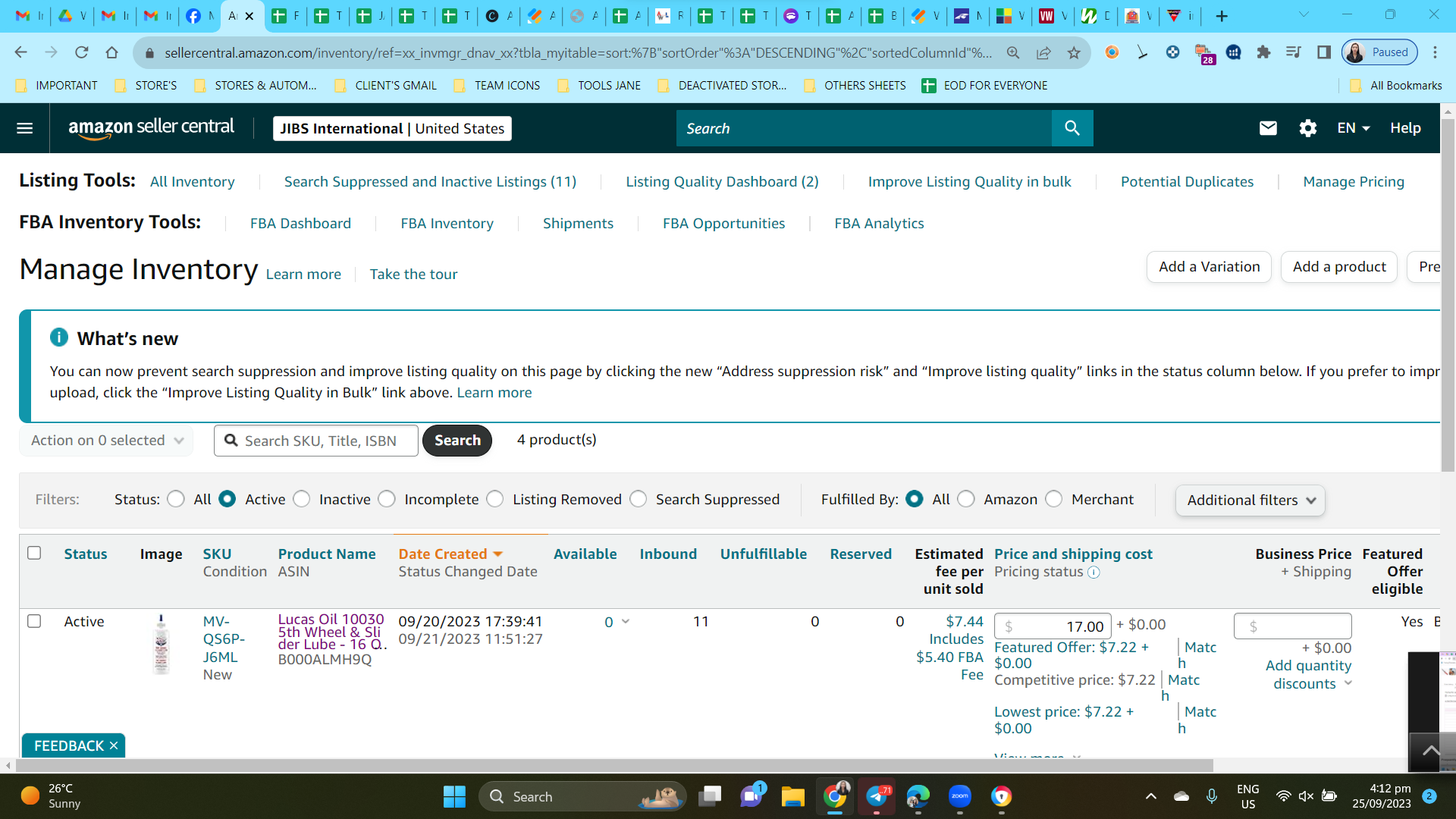The height and width of the screenshot is (819, 1456).
Task: Open a new browser tab
Action: [1222, 16]
